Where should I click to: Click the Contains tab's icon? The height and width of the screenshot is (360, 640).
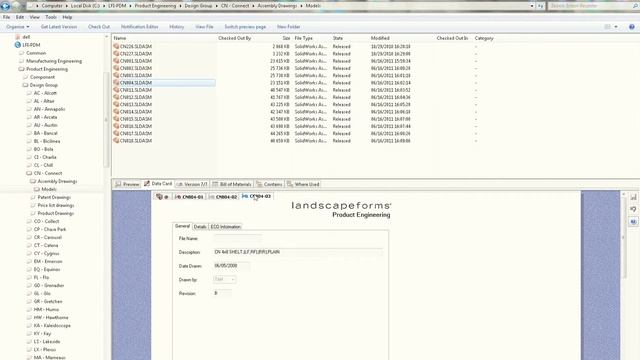(x=259, y=184)
